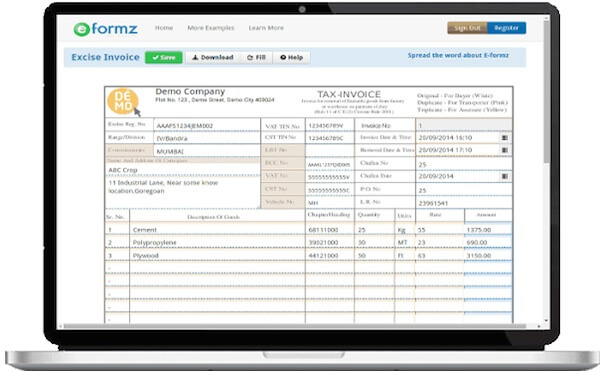The height and width of the screenshot is (371, 600).
Task: Edit the Vehicle No field MH
Action: tap(329, 203)
